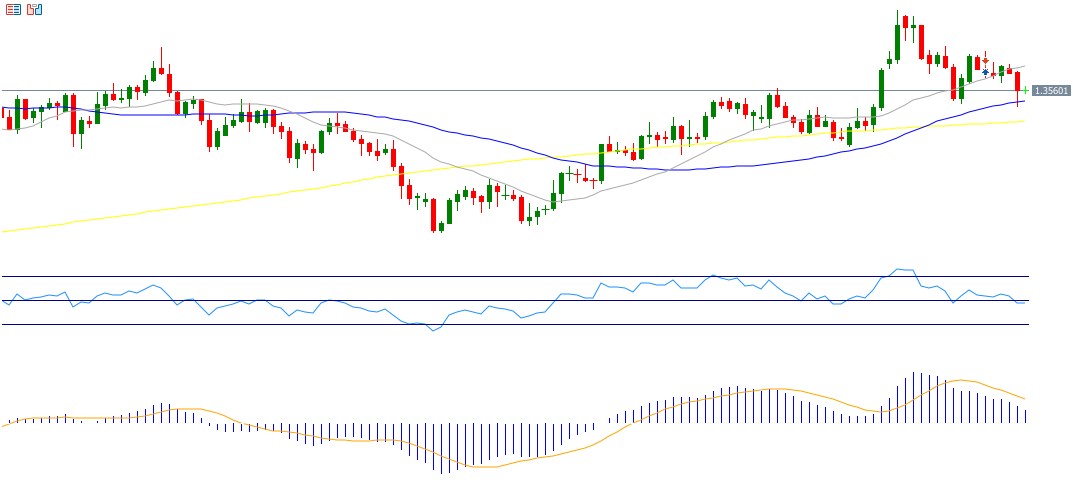Image resolution: width=1073 pixels, height=501 pixels.
Task: Click the highest green candle near the top
Action: (x=897, y=42)
